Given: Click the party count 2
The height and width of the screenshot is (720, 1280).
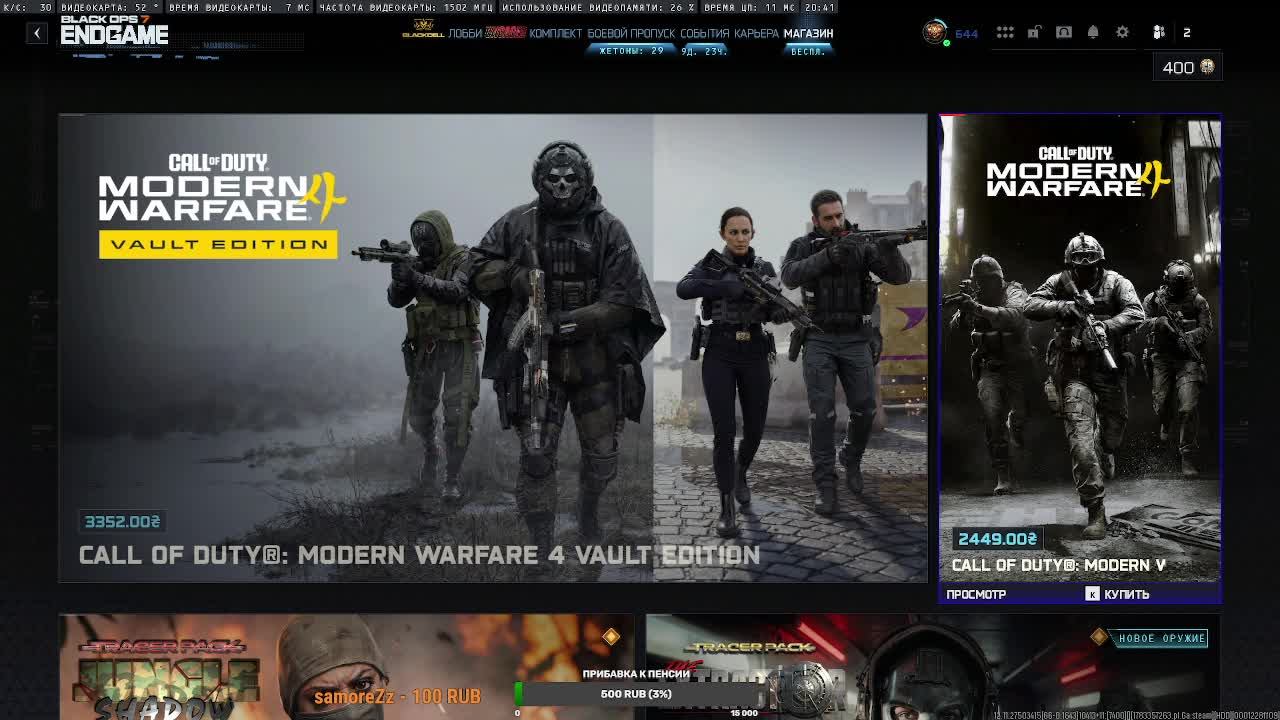Looking at the screenshot, I should (x=1187, y=33).
